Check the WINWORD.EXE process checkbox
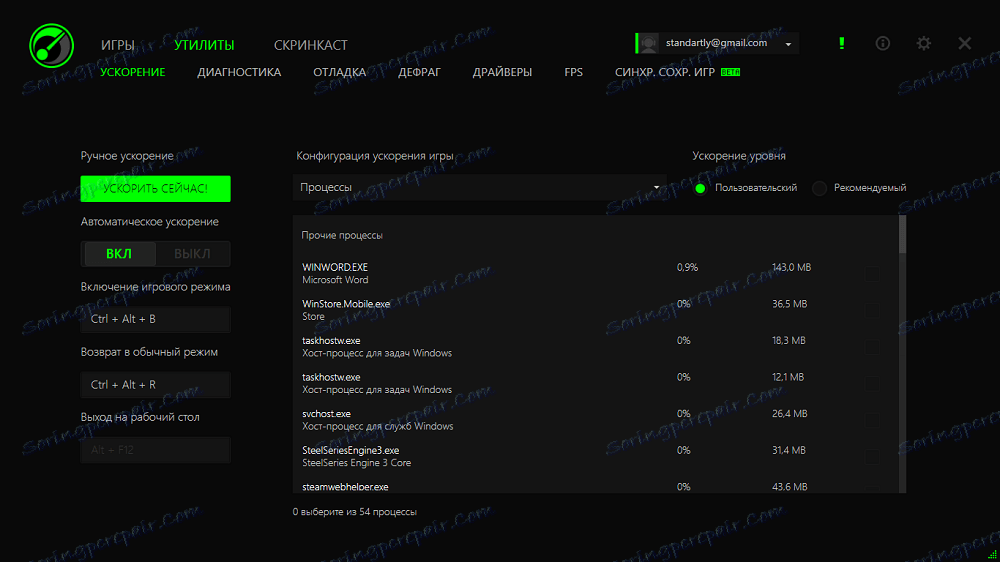Screen dimensions: 1000x562 [872, 274]
